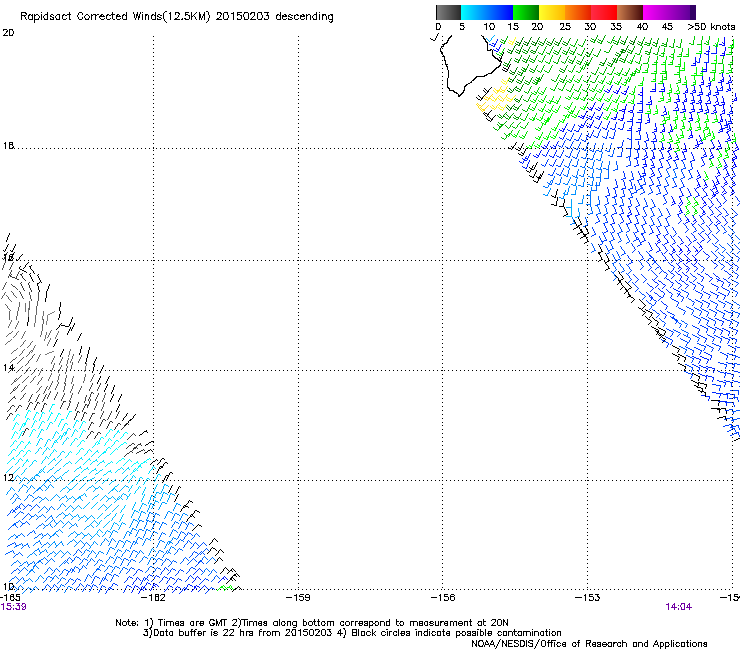This screenshot has height=650, width=740.
Task: Click the cyan-blue 5-15 knots legend segment
Action: (487, 12)
